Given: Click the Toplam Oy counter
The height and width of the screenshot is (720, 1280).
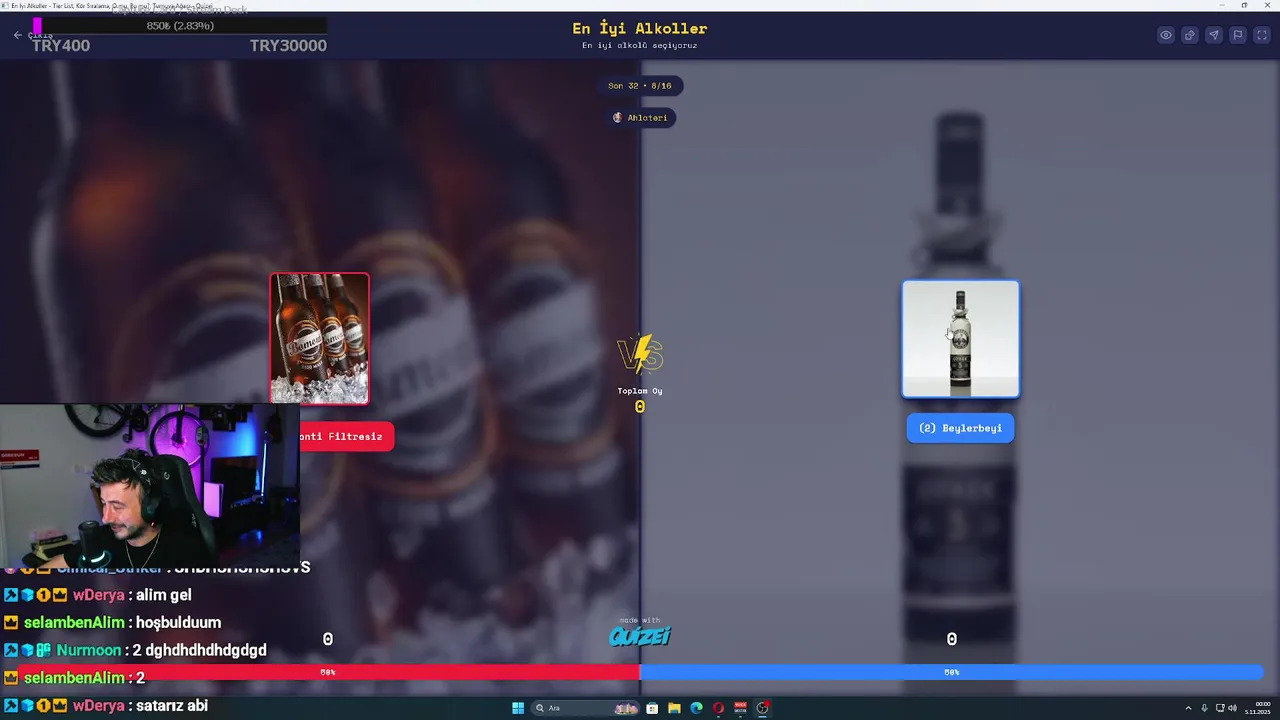Looking at the screenshot, I should [x=640, y=399].
